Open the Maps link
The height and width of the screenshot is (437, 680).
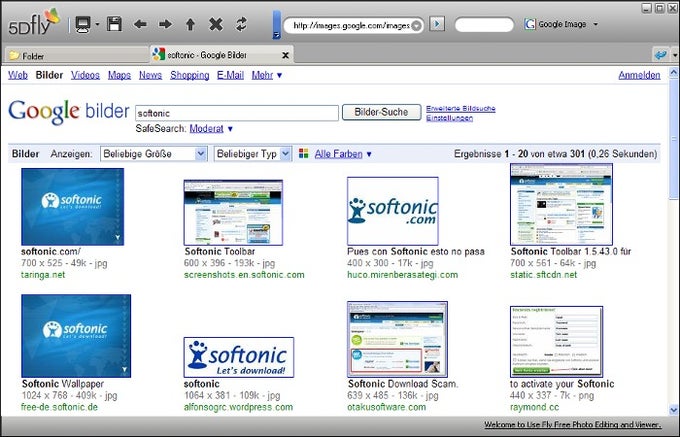click(119, 75)
